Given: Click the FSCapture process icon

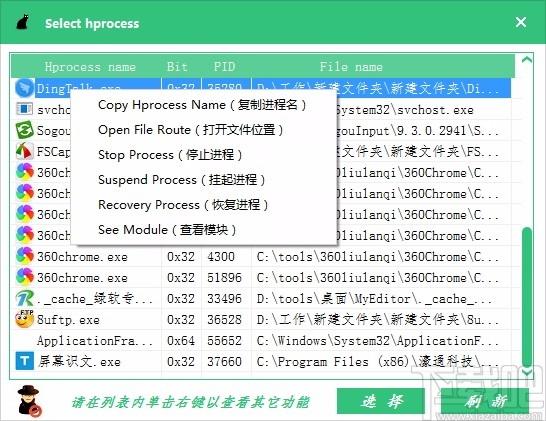Looking at the screenshot, I should click(24, 151).
